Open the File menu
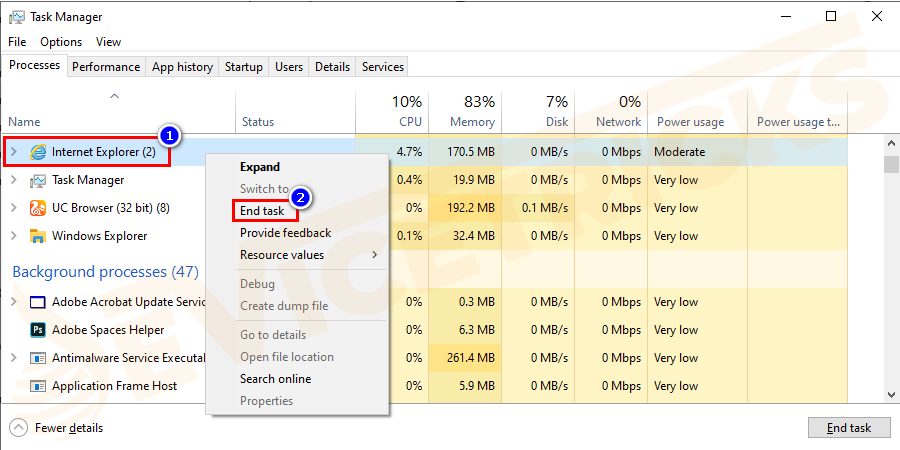This screenshot has height=450, width=900. pos(17,42)
